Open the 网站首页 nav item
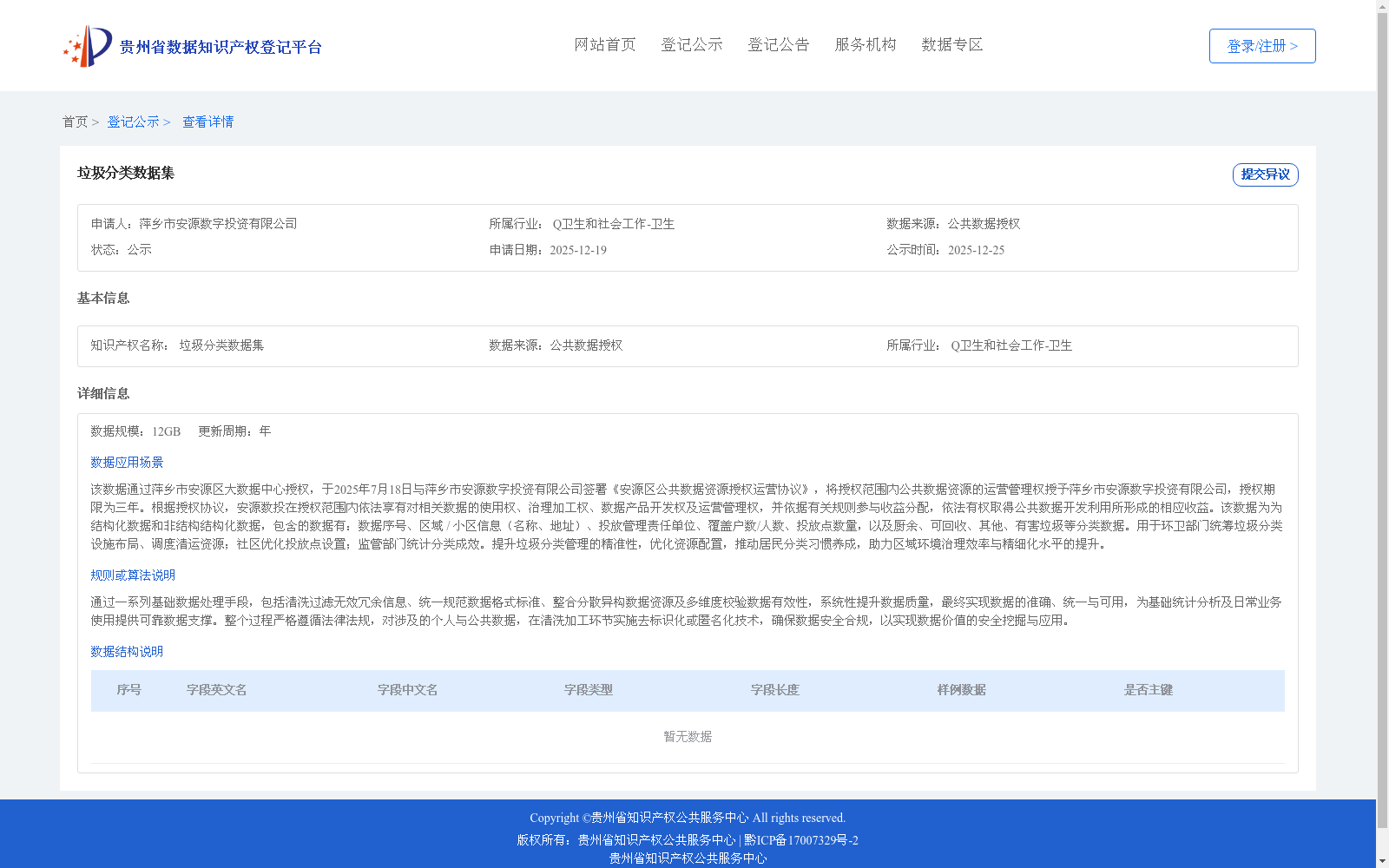Screen dimensions: 1389x868 [605, 45]
